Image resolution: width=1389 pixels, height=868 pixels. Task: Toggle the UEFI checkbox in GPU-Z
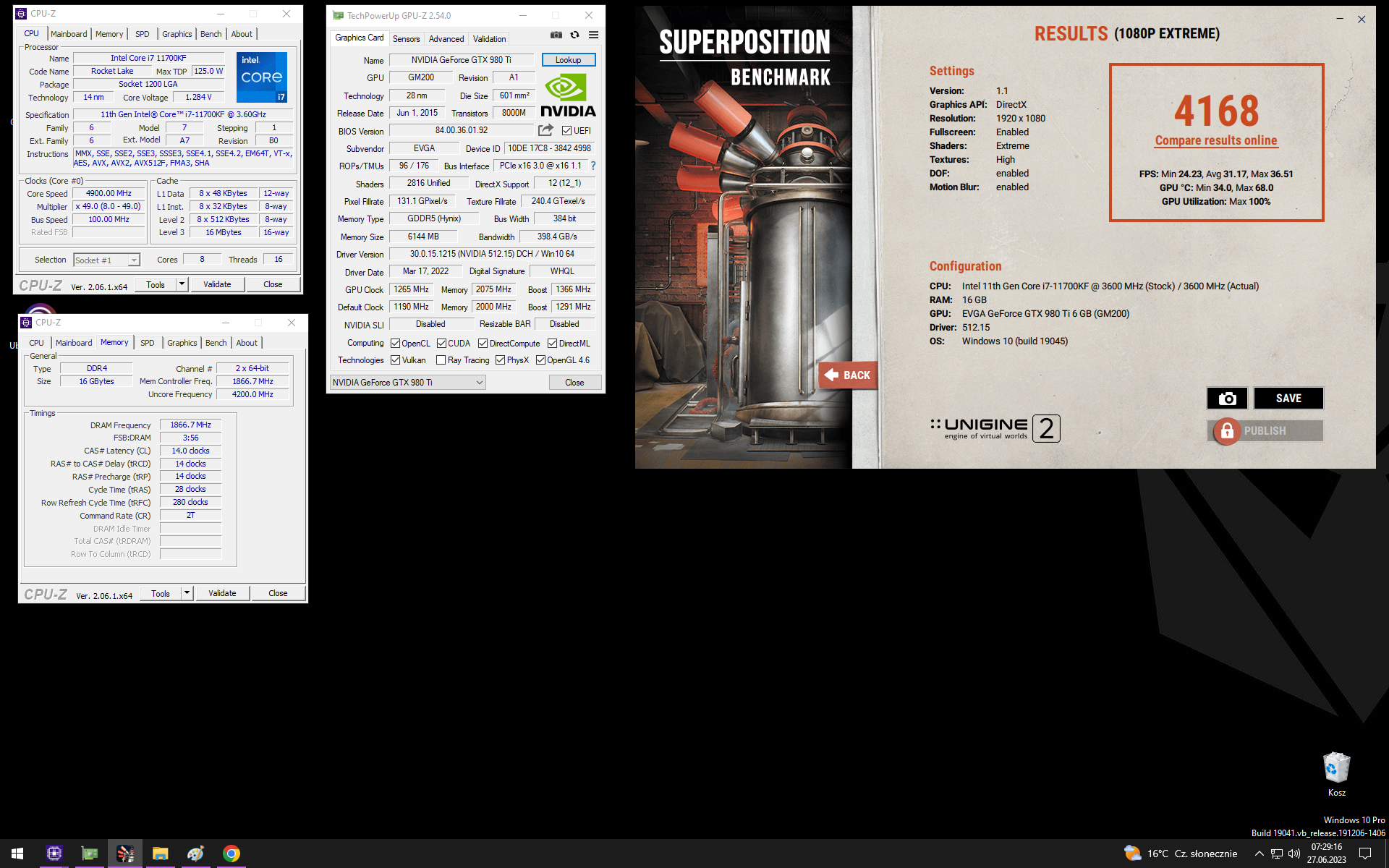point(567,131)
